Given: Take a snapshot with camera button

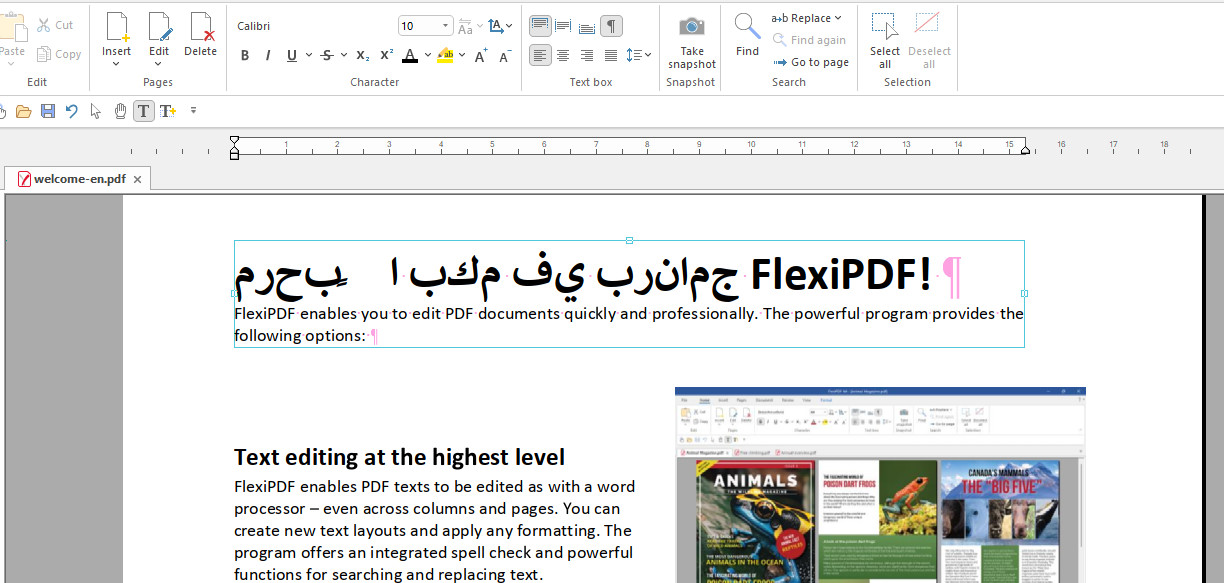Looking at the screenshot, I should (x=692, y=41).
